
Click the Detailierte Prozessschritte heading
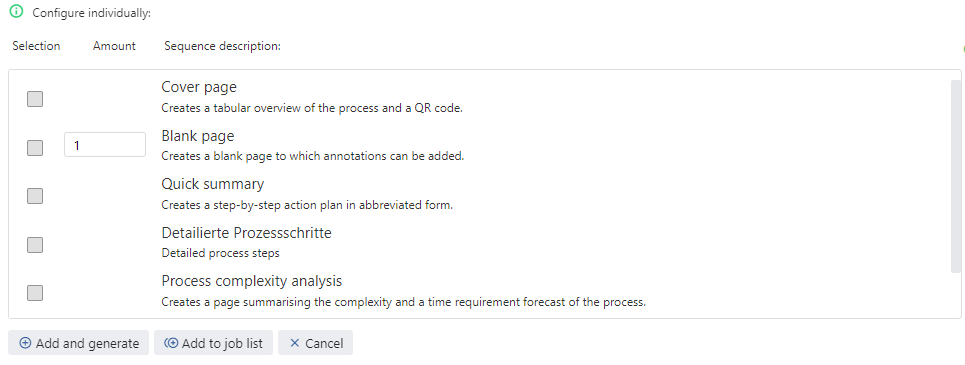pyautogui.click(x=246, y=233)
